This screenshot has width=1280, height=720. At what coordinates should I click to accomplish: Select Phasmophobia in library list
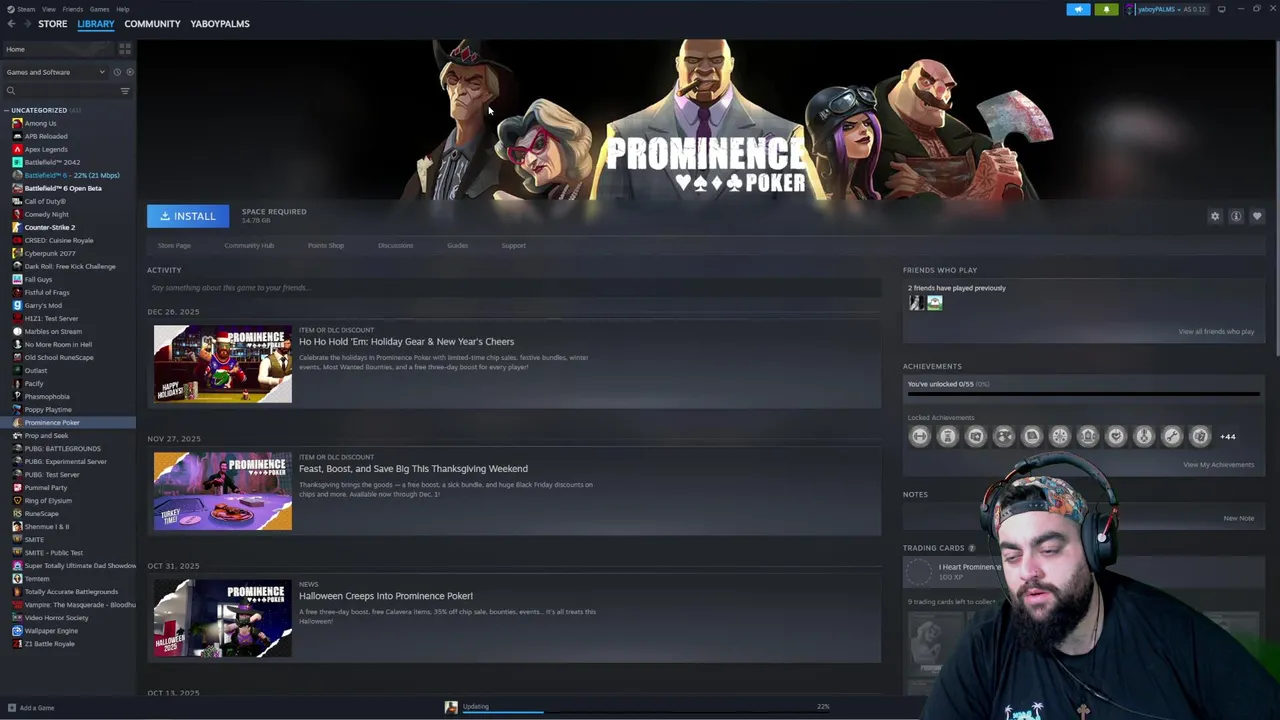point(68,396)
